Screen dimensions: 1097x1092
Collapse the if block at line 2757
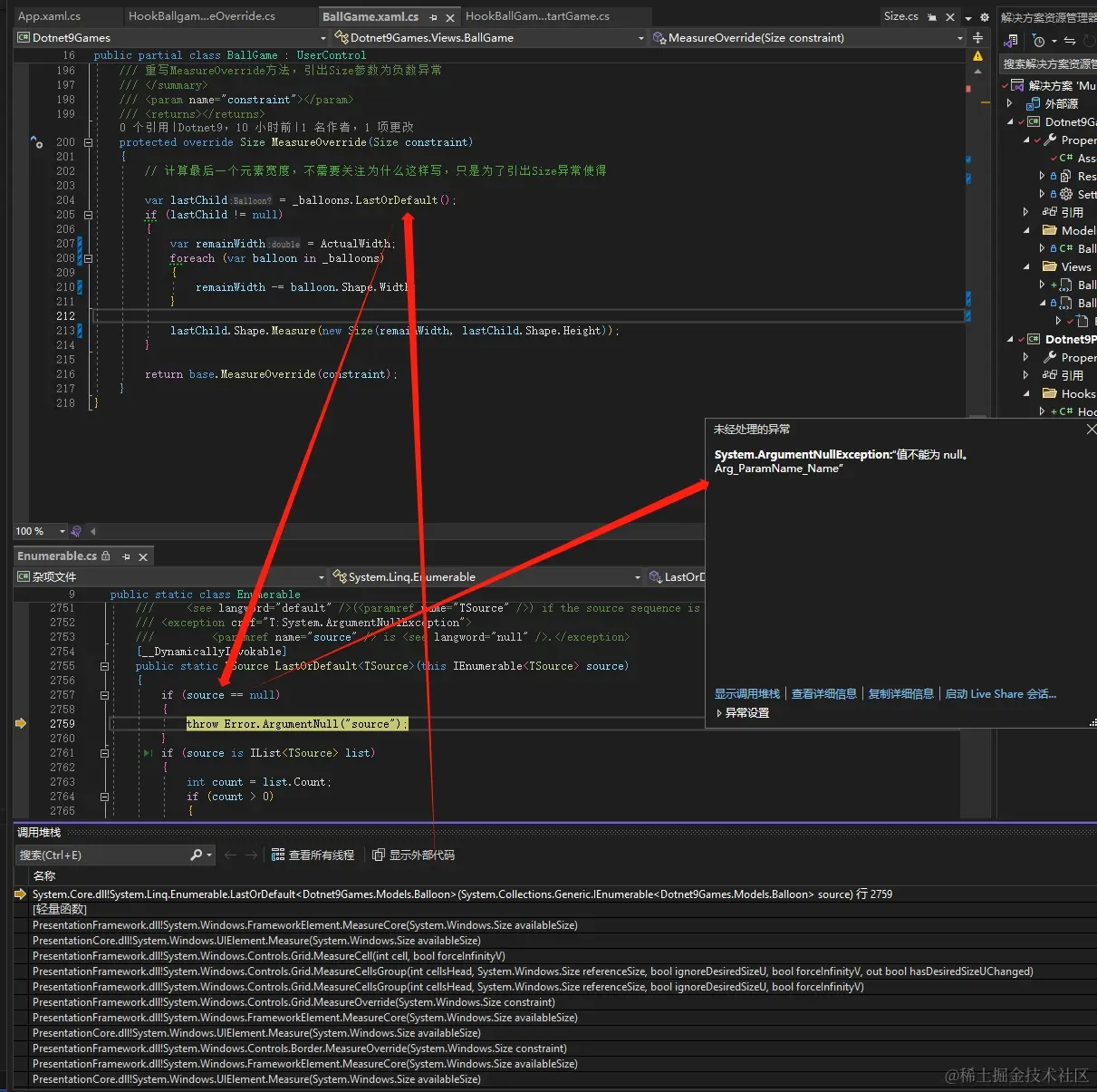tap(104, 695)
